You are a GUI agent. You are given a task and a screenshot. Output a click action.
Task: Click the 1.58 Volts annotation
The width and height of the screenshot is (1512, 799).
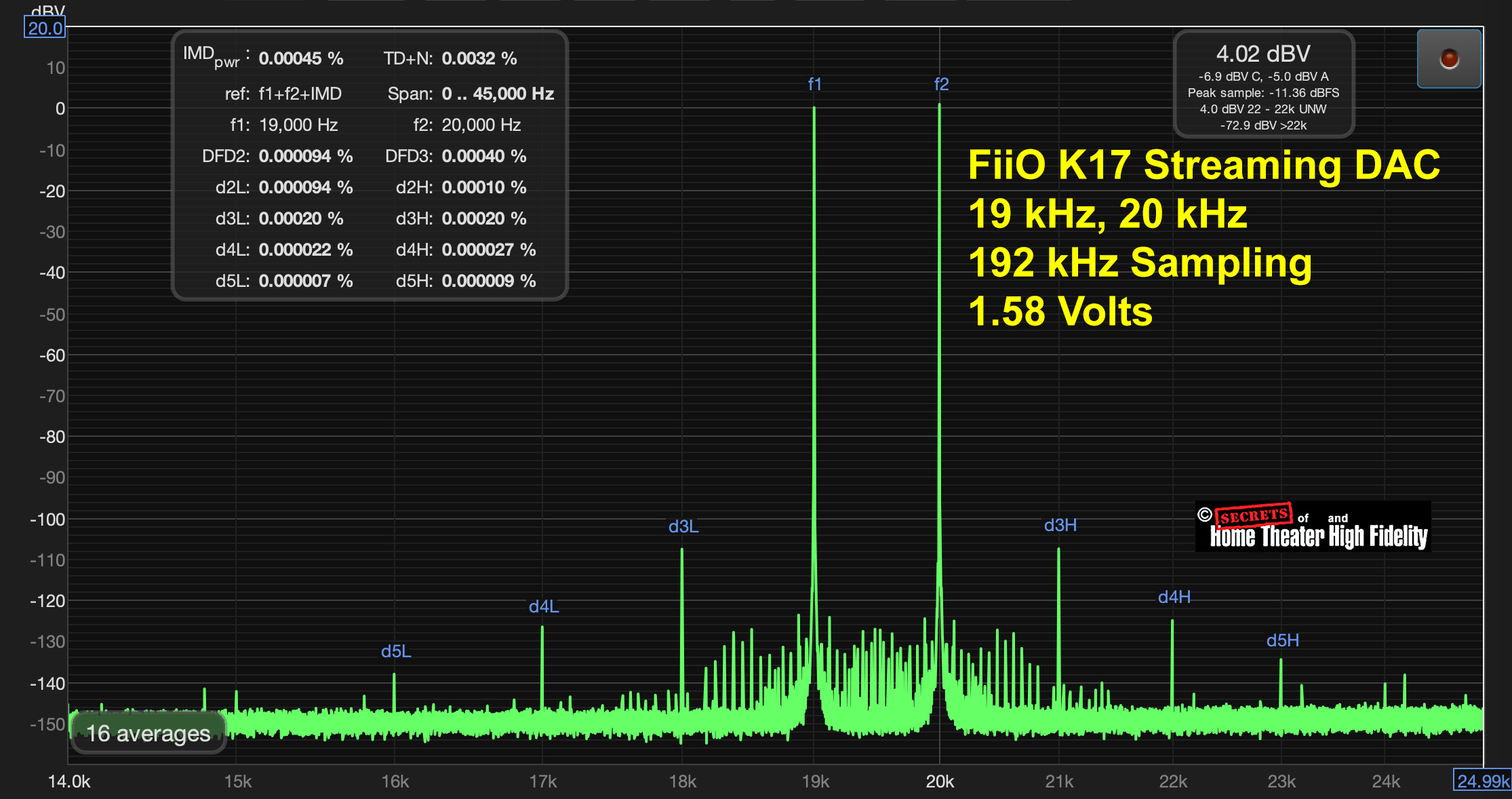coord(1060,311)
